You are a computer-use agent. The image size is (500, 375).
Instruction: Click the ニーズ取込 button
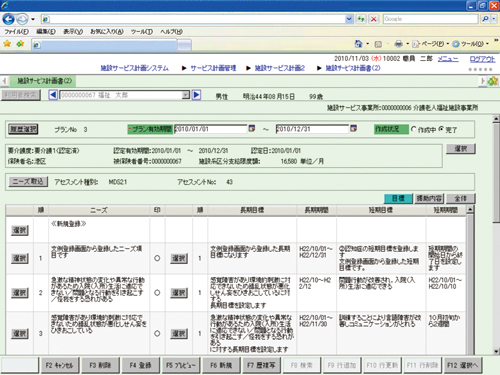(x=28, y=182)
